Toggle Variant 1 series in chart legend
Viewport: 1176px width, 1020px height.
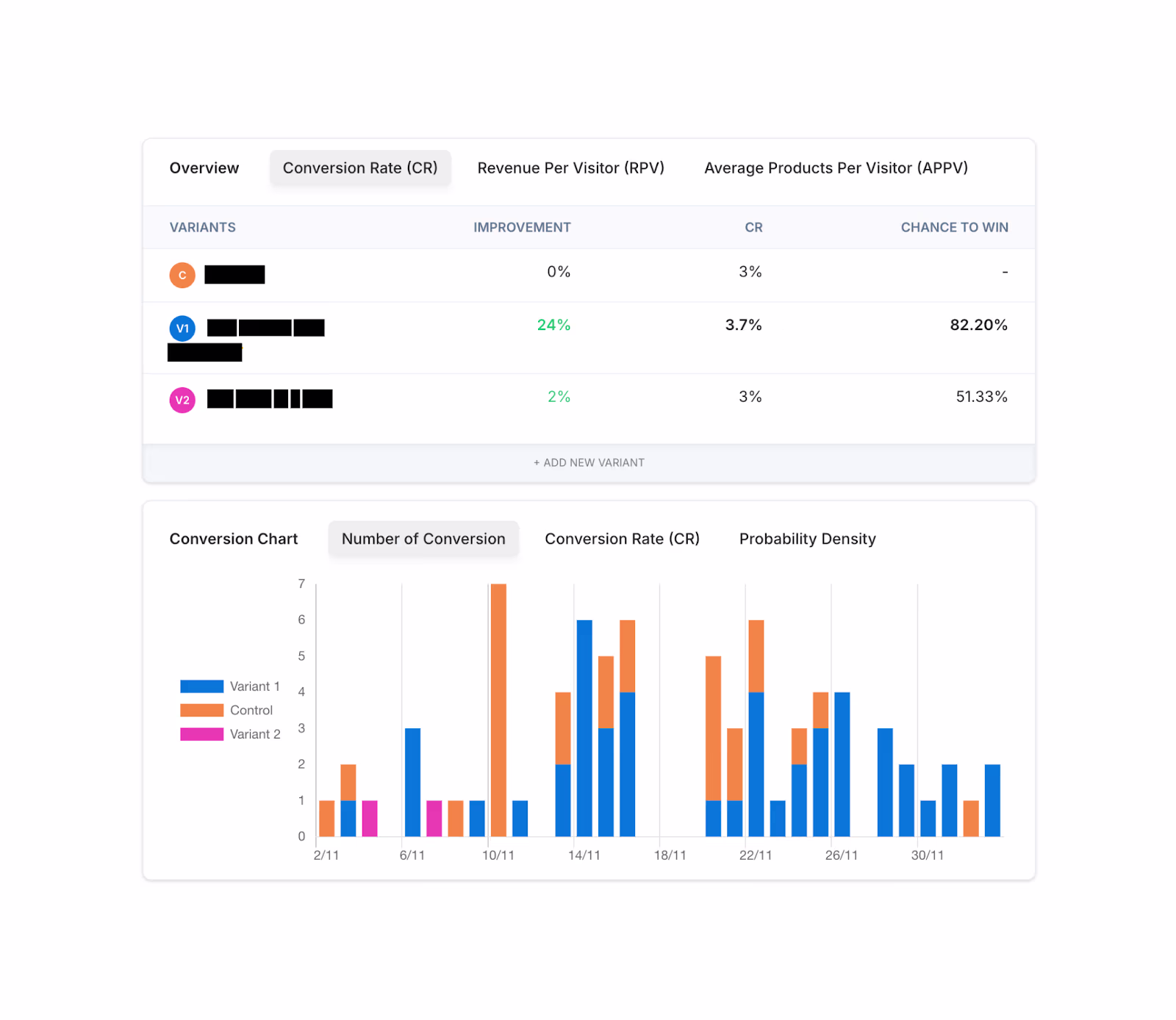(x=230, y=686)
